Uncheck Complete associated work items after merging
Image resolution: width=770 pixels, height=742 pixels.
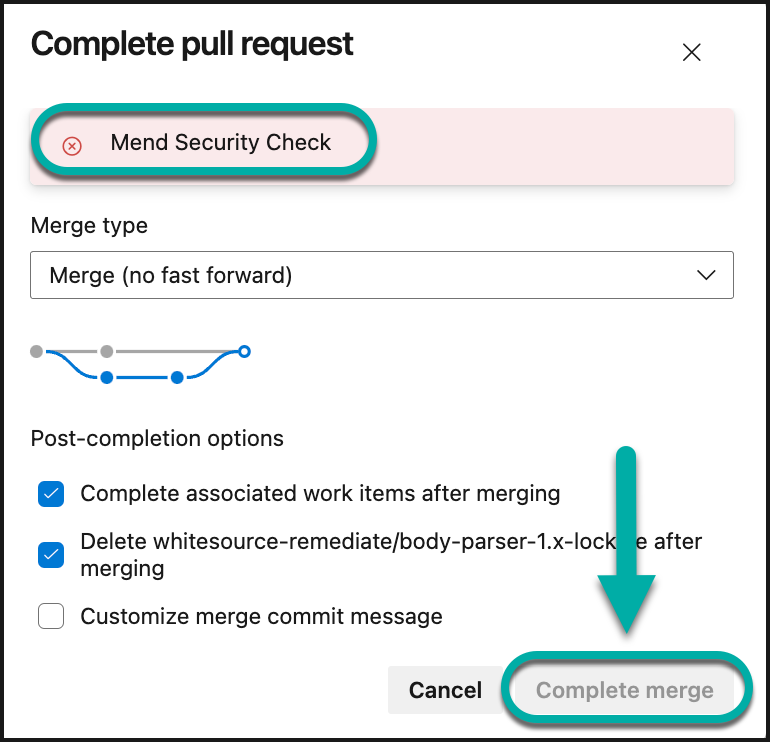[51, 494]
